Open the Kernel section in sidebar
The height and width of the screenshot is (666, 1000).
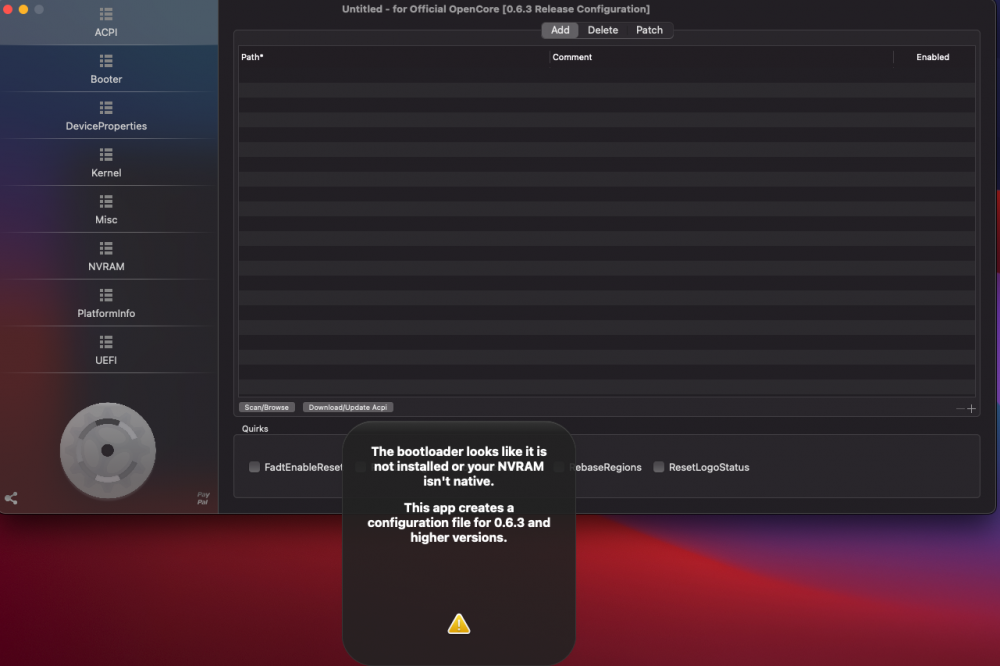pyautogui.click(x=106, y=163)
